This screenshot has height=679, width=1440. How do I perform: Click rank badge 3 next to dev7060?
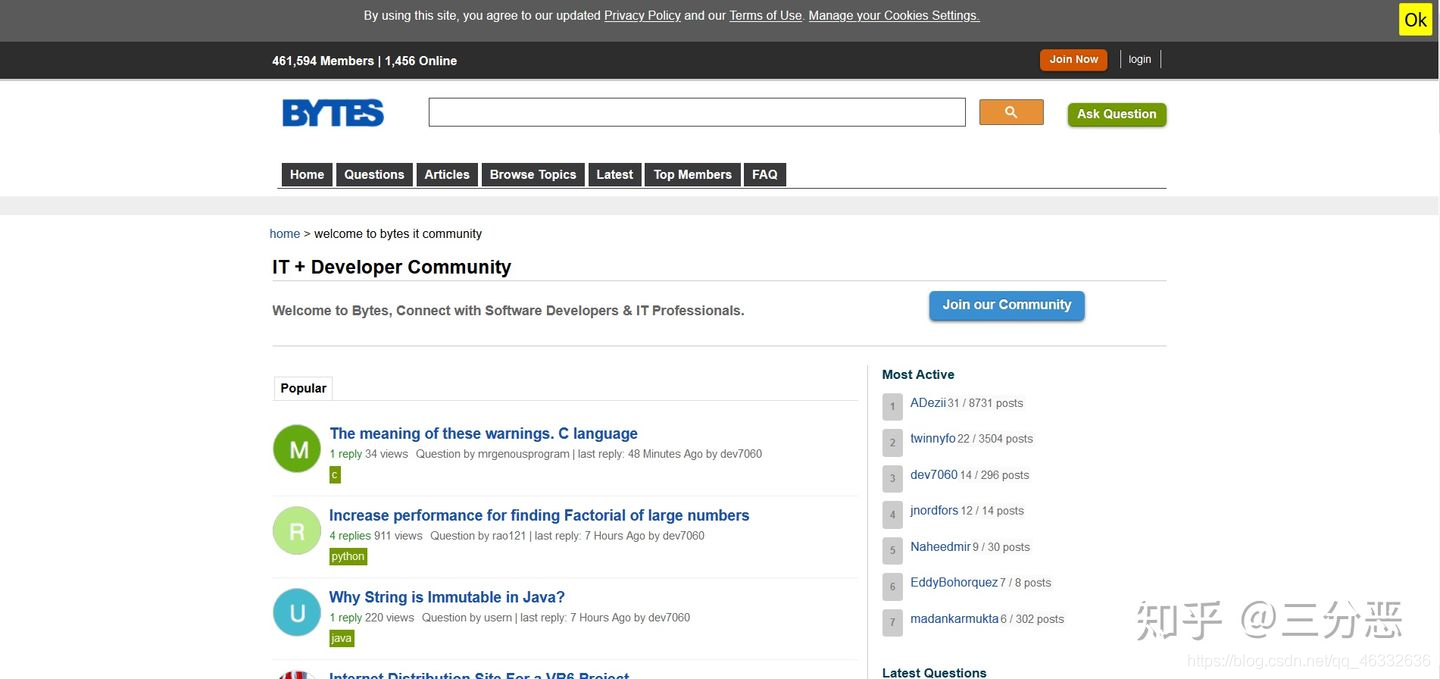click(x=893, y=479)
